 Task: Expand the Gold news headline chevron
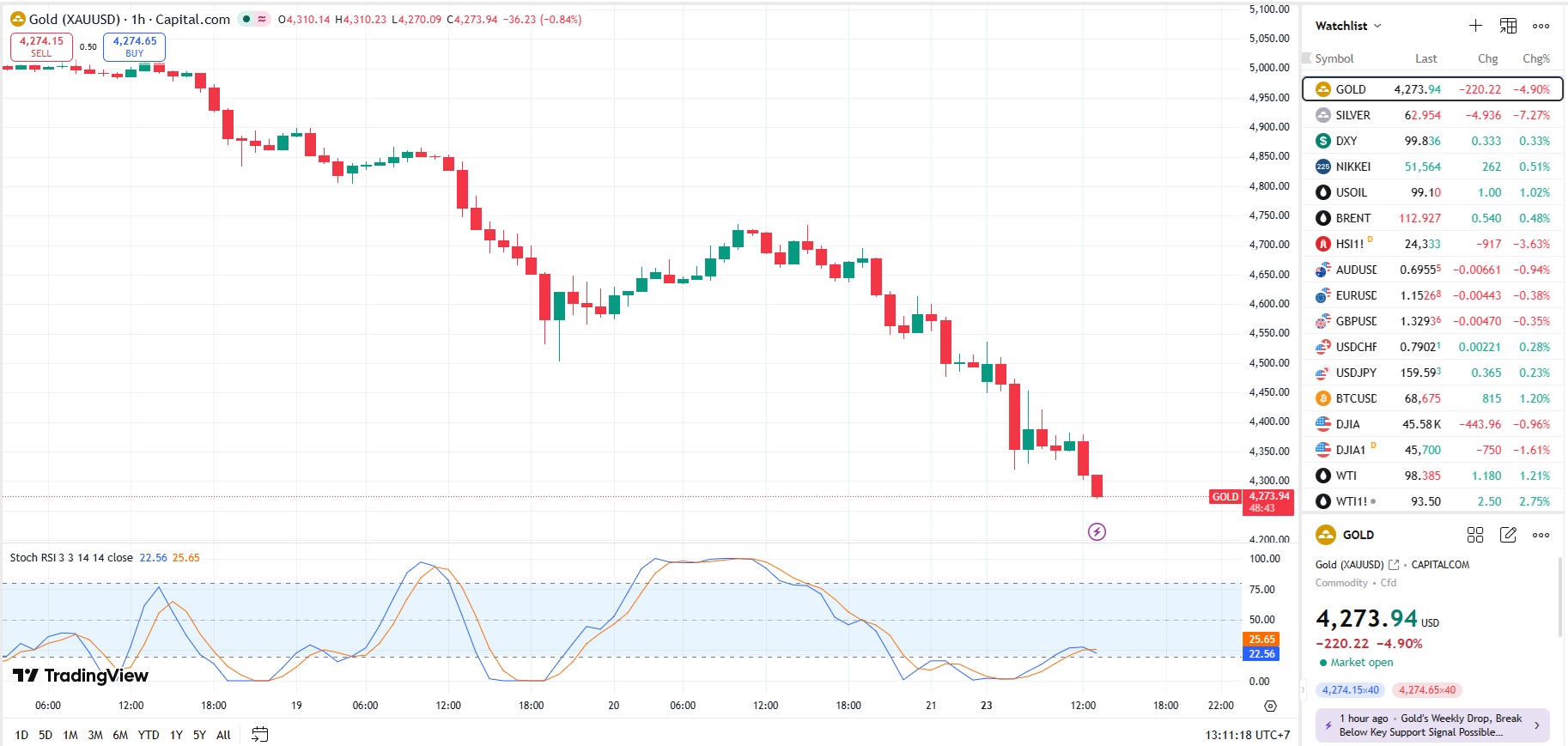pos(1537,725)
